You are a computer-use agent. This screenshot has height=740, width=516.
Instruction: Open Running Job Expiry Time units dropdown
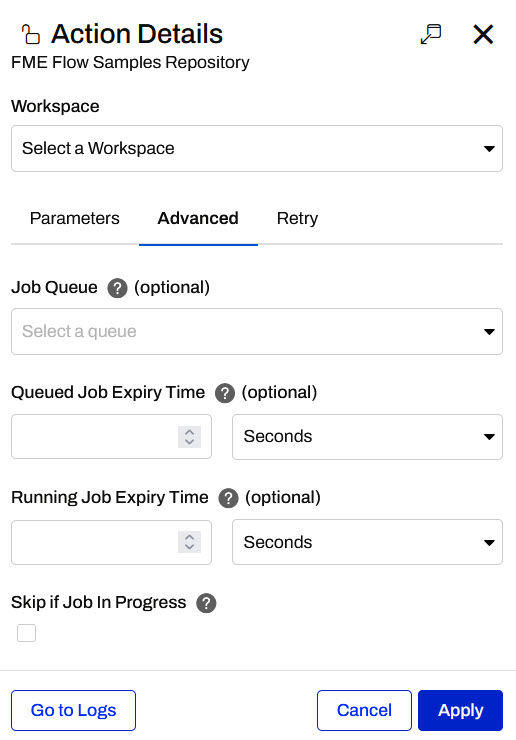pos(367,542)
